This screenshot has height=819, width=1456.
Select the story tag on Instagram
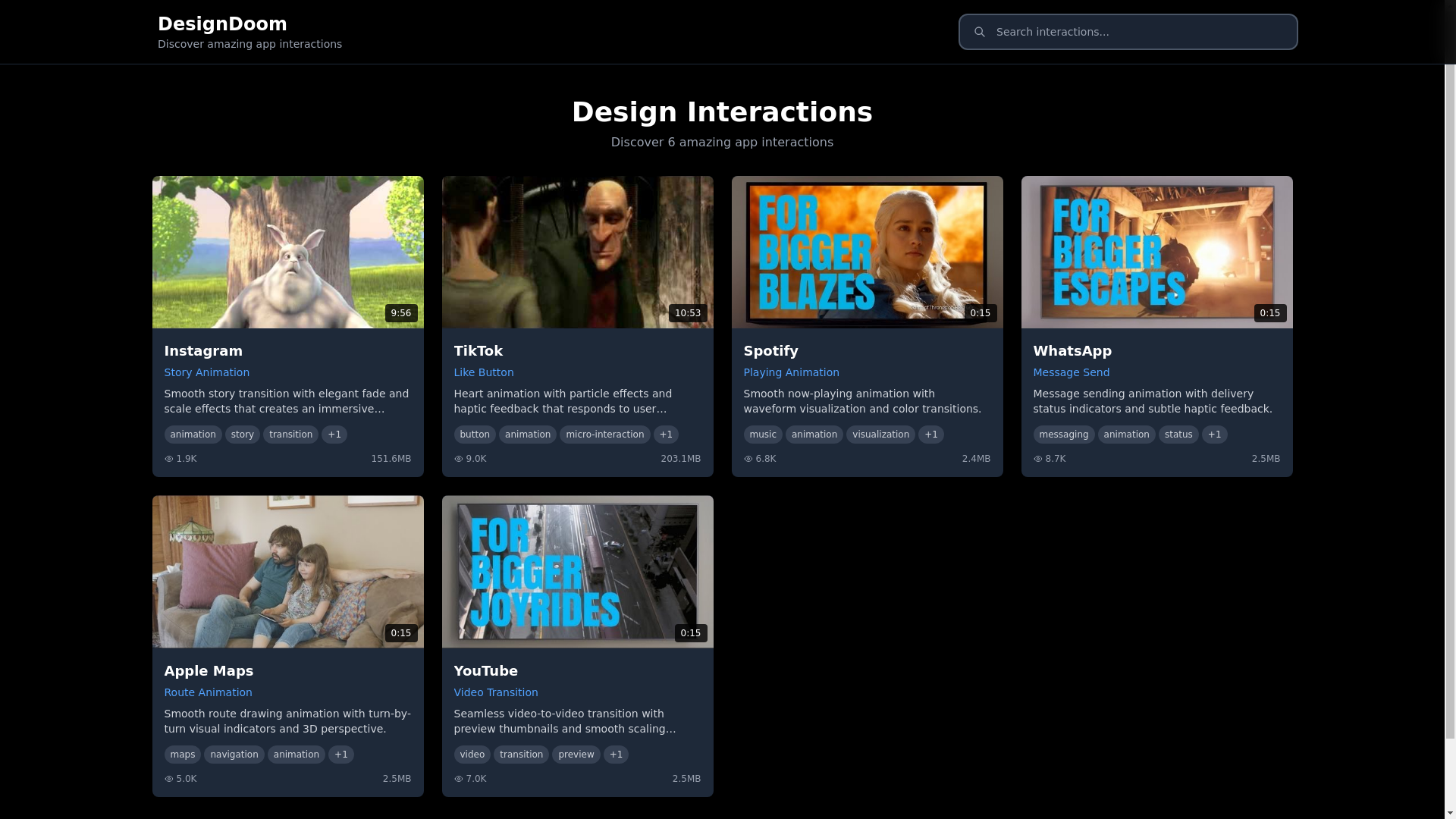[x=243, y=435]
